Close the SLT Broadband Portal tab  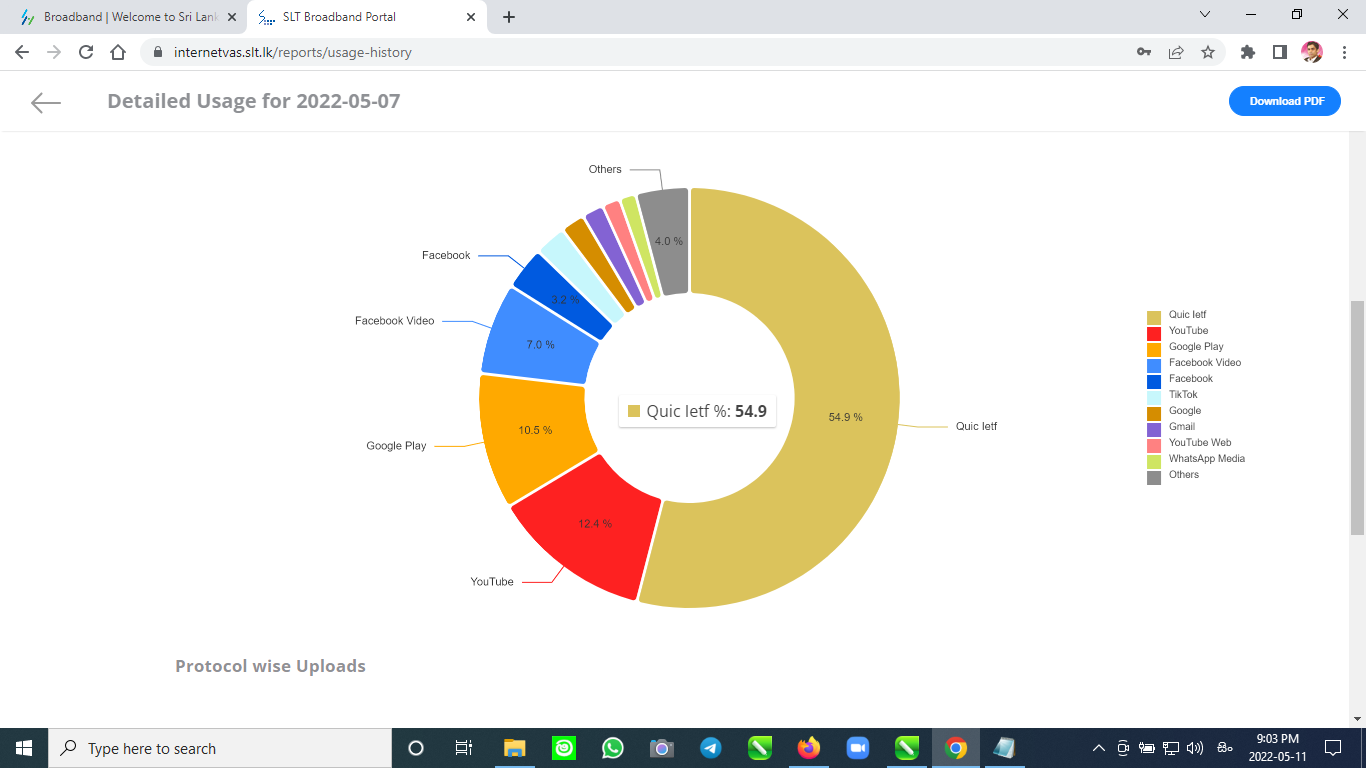[471, 17]
